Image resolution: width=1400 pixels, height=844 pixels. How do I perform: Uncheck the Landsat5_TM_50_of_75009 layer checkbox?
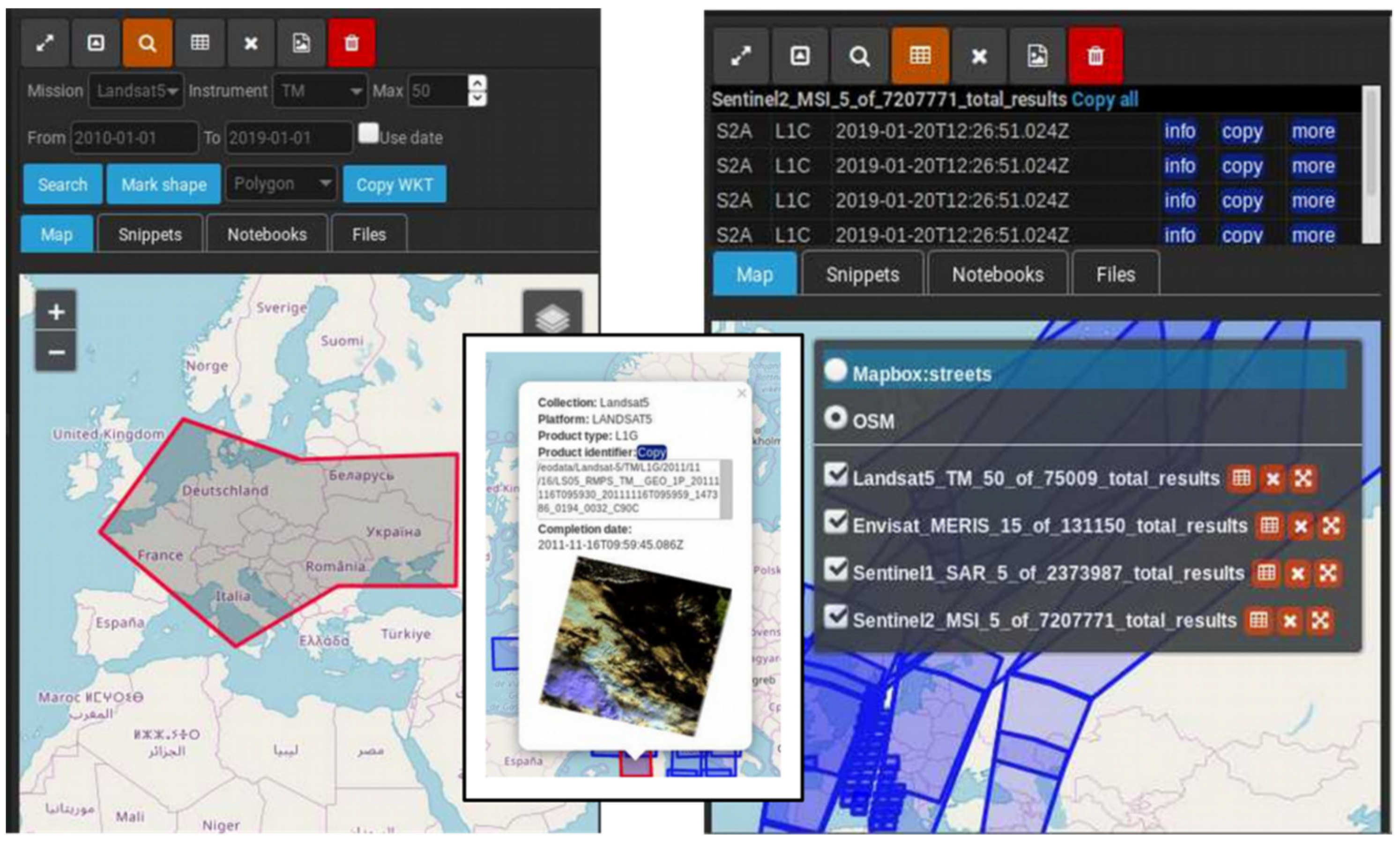pyautogui.click(x=836, y=475)
